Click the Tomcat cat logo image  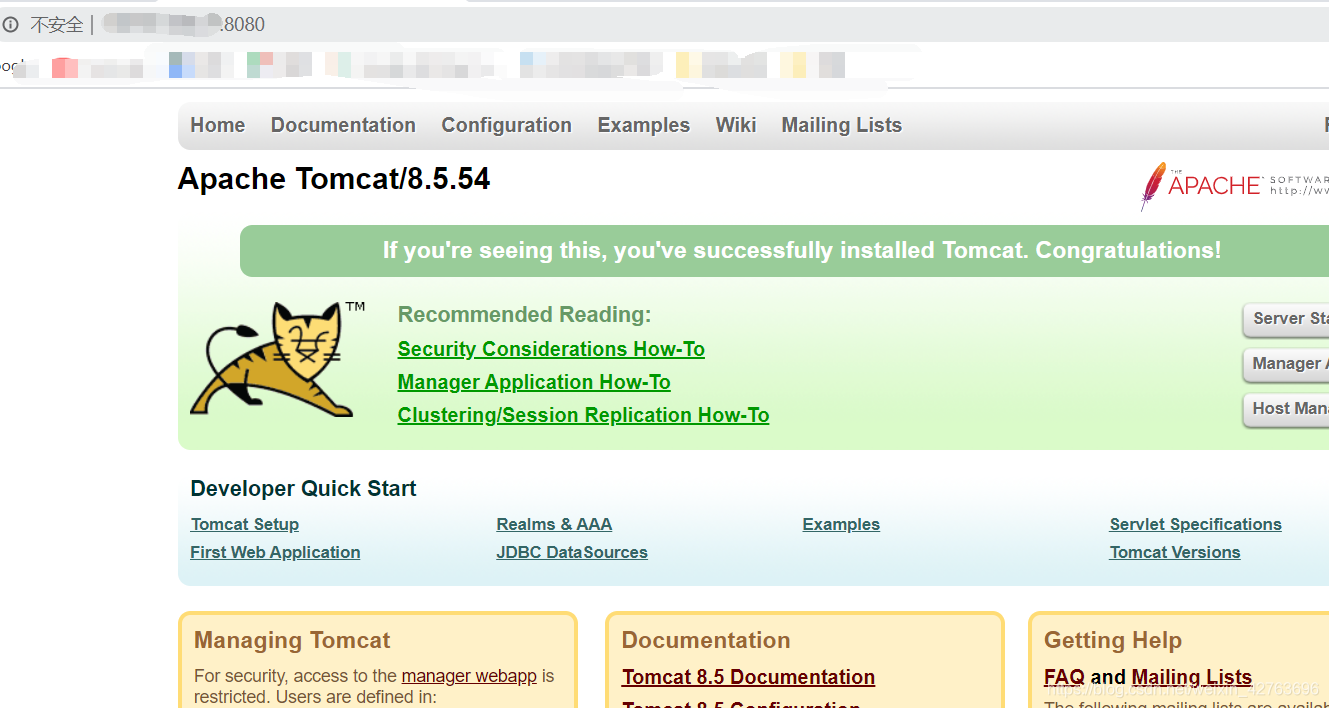tap(278, 359)
